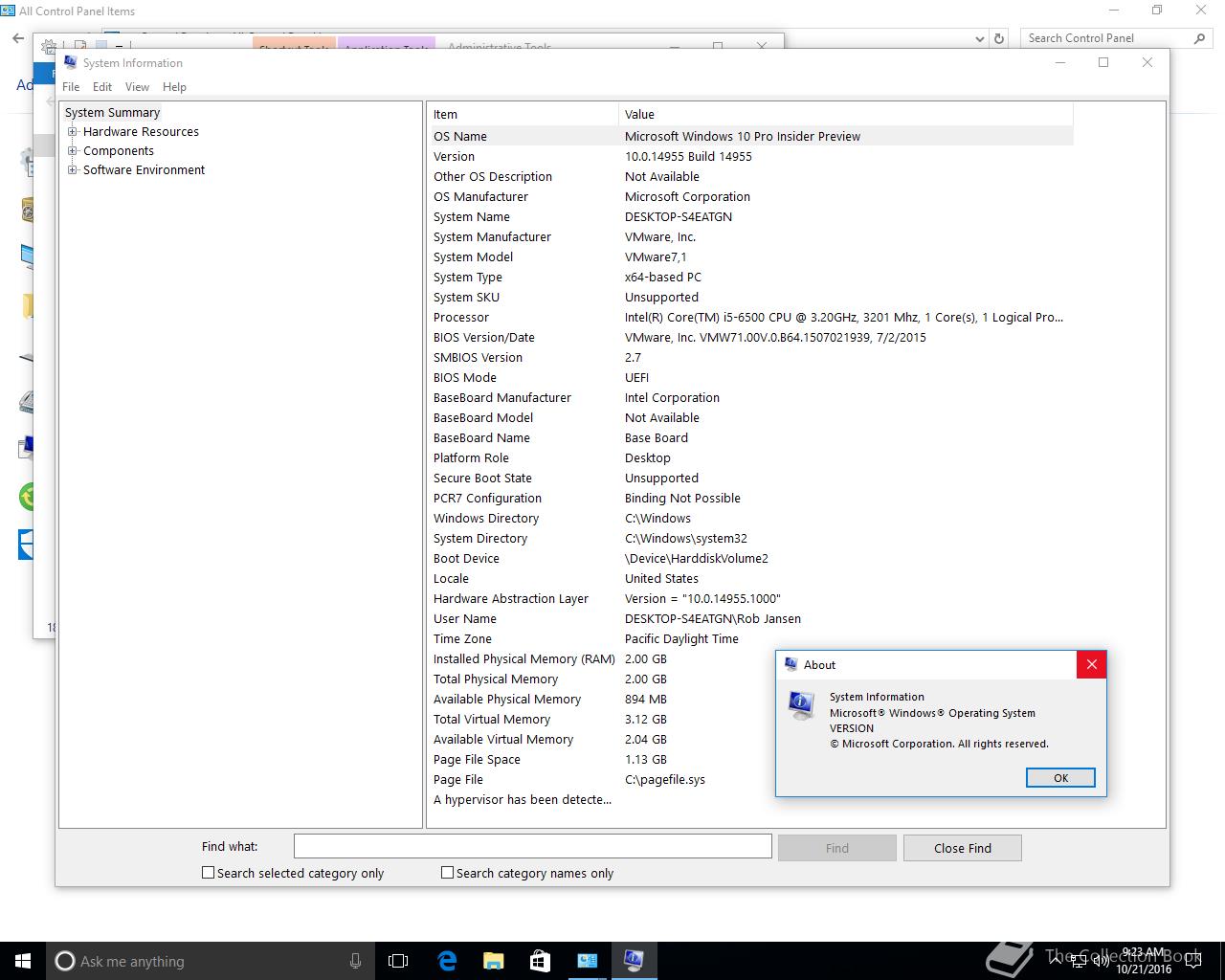Image resolution: width=1225 pixels, height=980 pixels.
Task: Click value 10.0.14955 Build 14955
Action: (688, 157)
